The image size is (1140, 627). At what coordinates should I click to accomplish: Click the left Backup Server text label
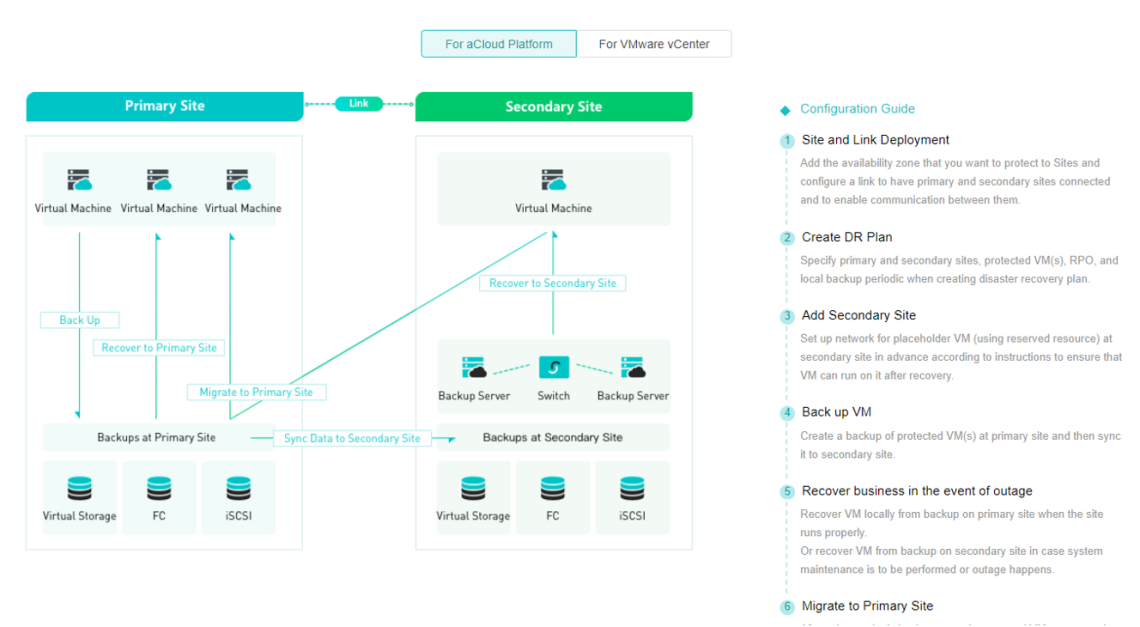474,396
